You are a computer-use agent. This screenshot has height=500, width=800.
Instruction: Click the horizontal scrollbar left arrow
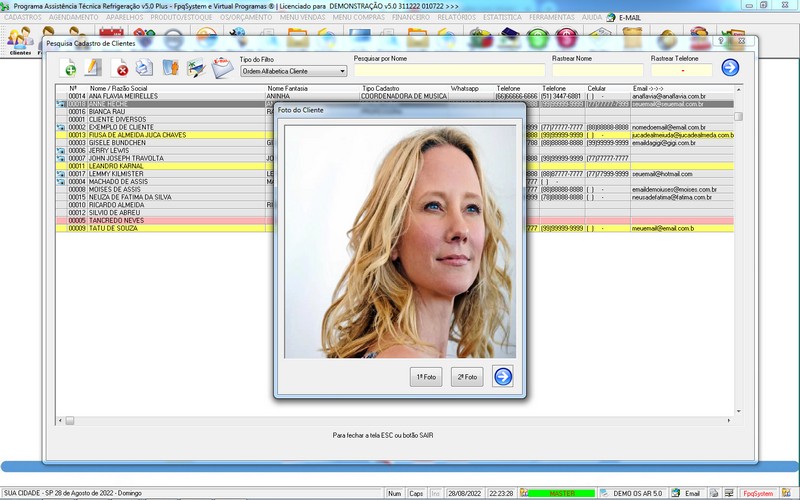[x=60, y=420]
